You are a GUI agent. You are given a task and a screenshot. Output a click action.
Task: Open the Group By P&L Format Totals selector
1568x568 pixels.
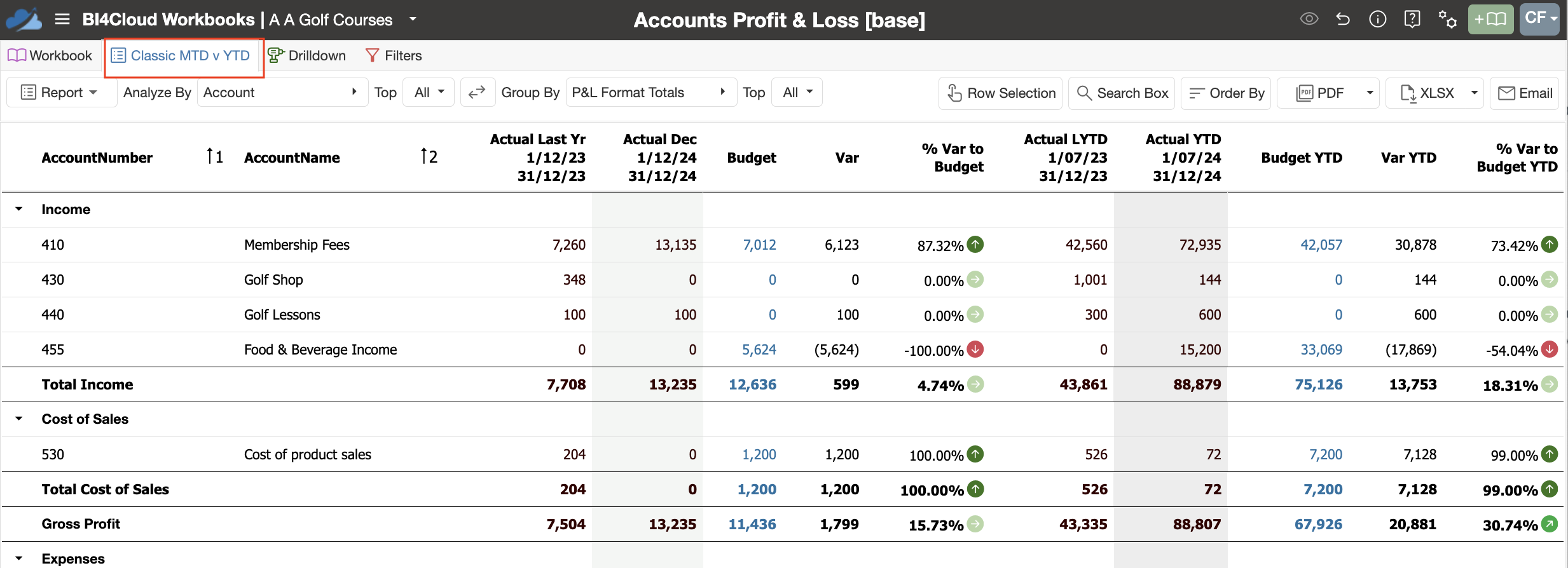click(650, 93)
